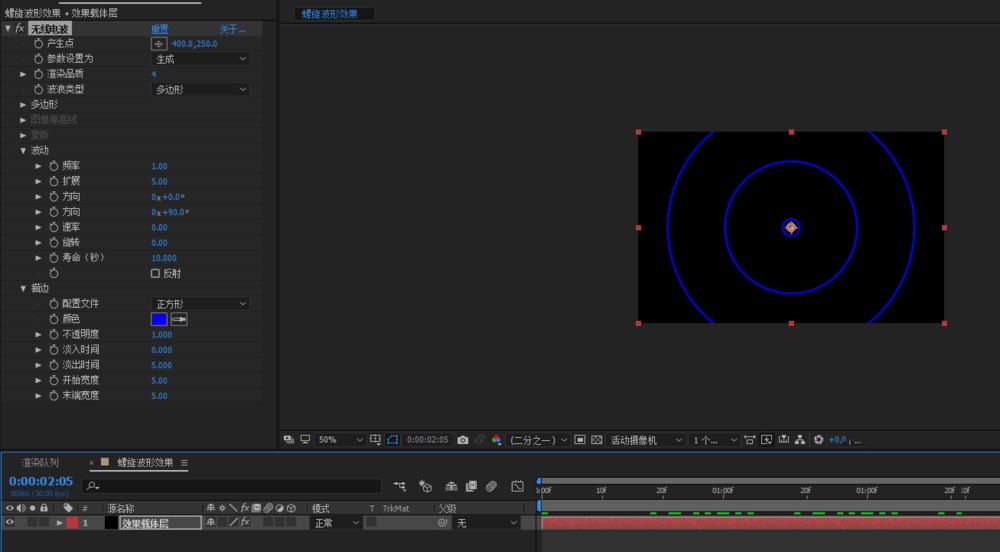Open the 配置文件 dropdown showing 正方形
This screenshot has width=1000, height=552.
coord(200,303)
